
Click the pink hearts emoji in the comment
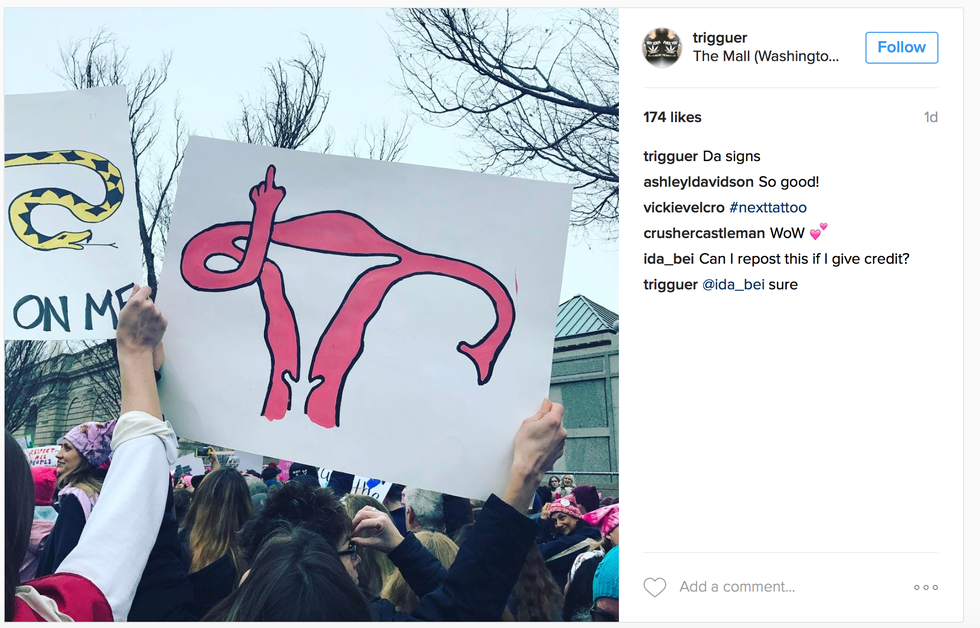818,231
